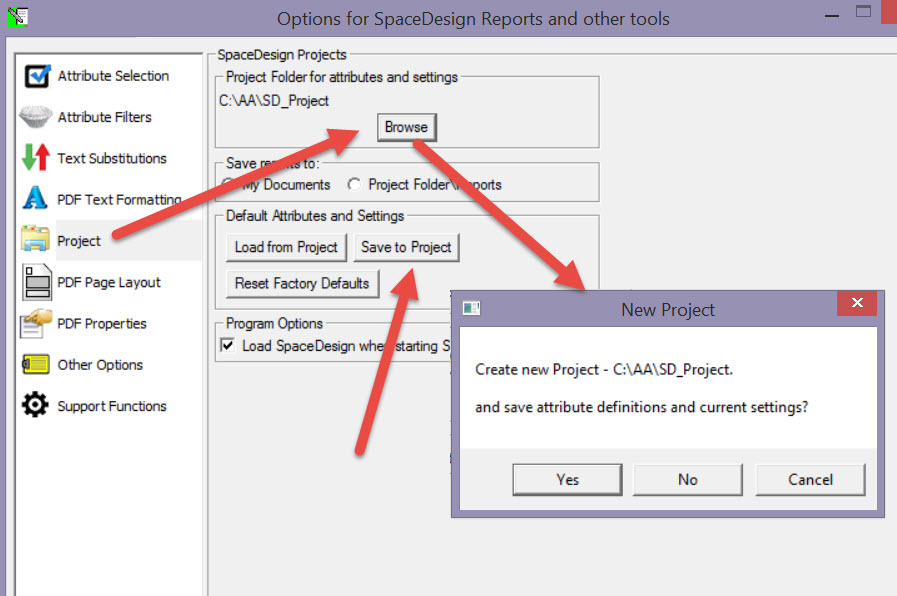Click the Support Functions gear icon
Viewport: 897px width, 596px height.
coord(36,406)
